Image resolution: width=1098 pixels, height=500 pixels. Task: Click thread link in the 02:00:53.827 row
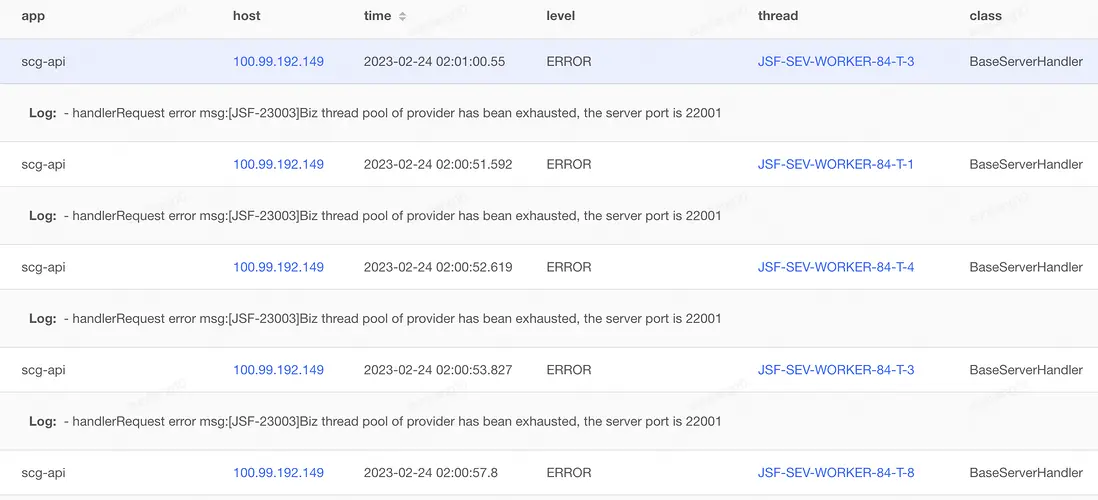click(835, 370)
